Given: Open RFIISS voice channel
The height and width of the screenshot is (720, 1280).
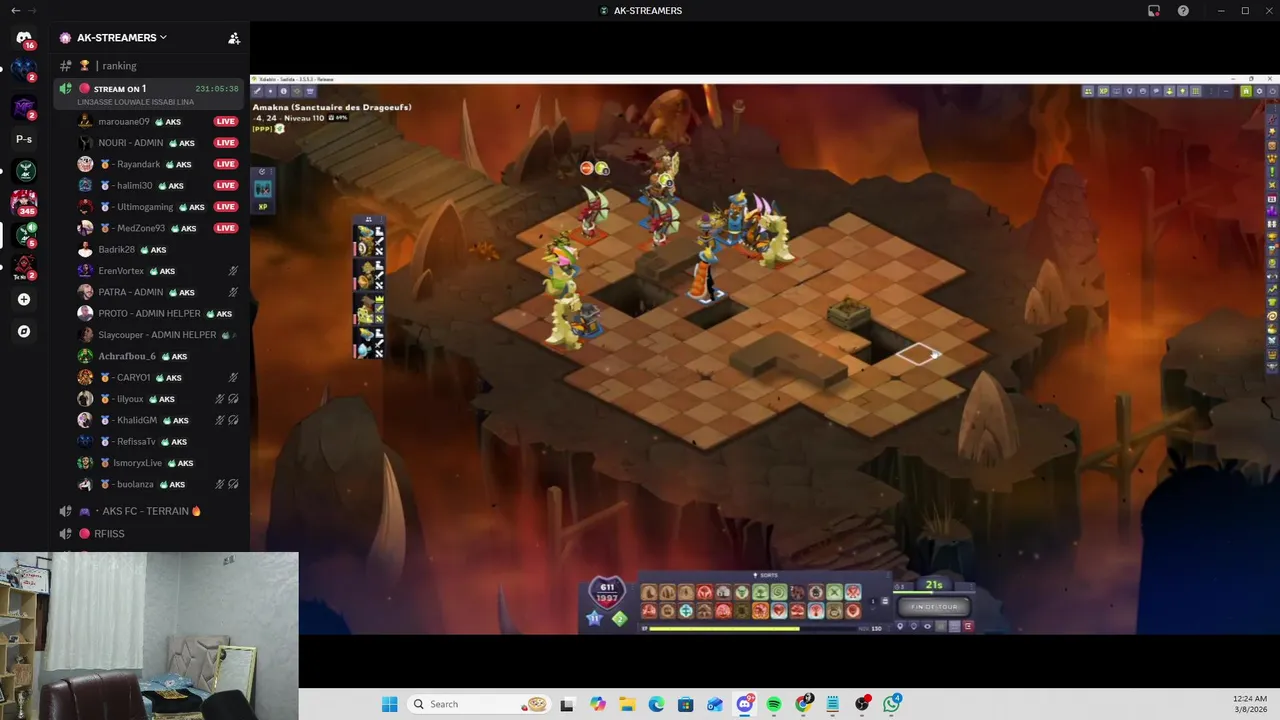Looking at the screenshot, I should tap(150, 534).
